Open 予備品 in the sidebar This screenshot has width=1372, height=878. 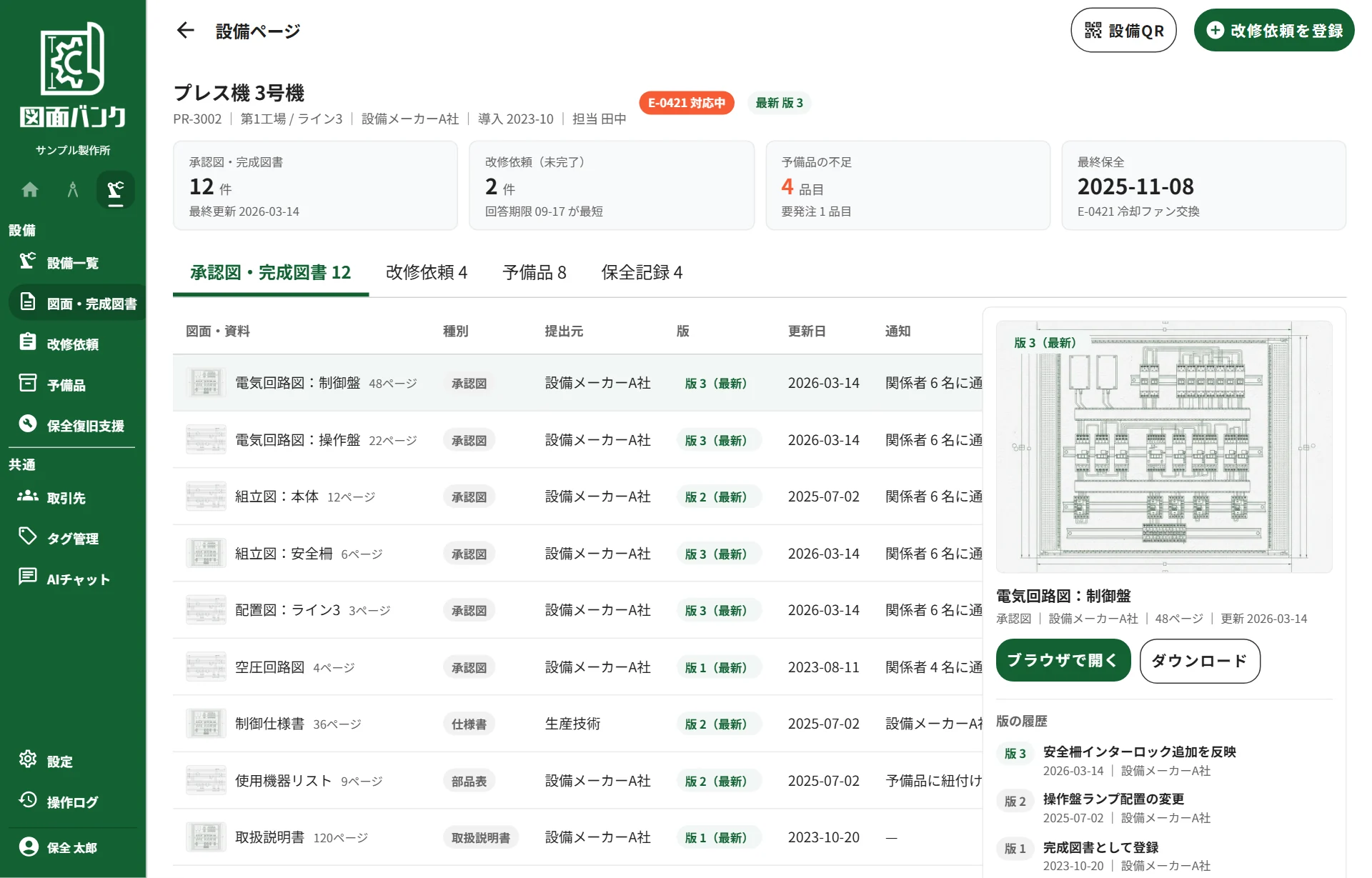point(73,385)
